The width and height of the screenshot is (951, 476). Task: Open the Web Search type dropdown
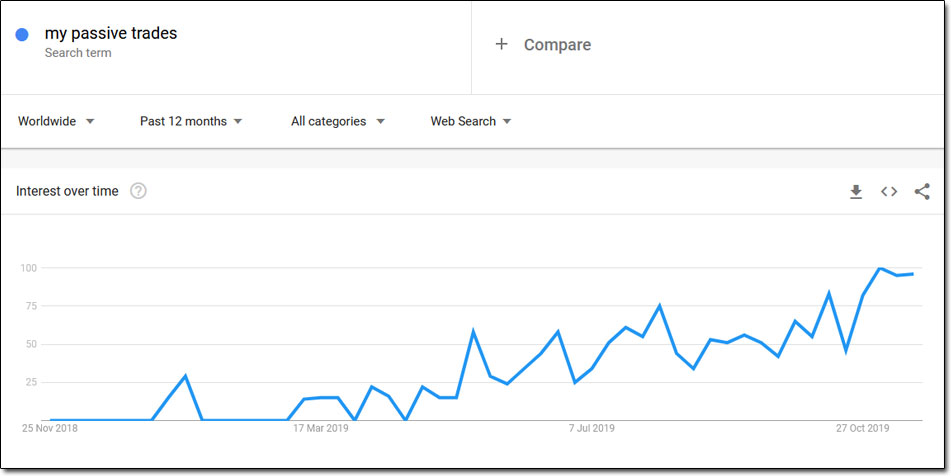tap(471, 121)
